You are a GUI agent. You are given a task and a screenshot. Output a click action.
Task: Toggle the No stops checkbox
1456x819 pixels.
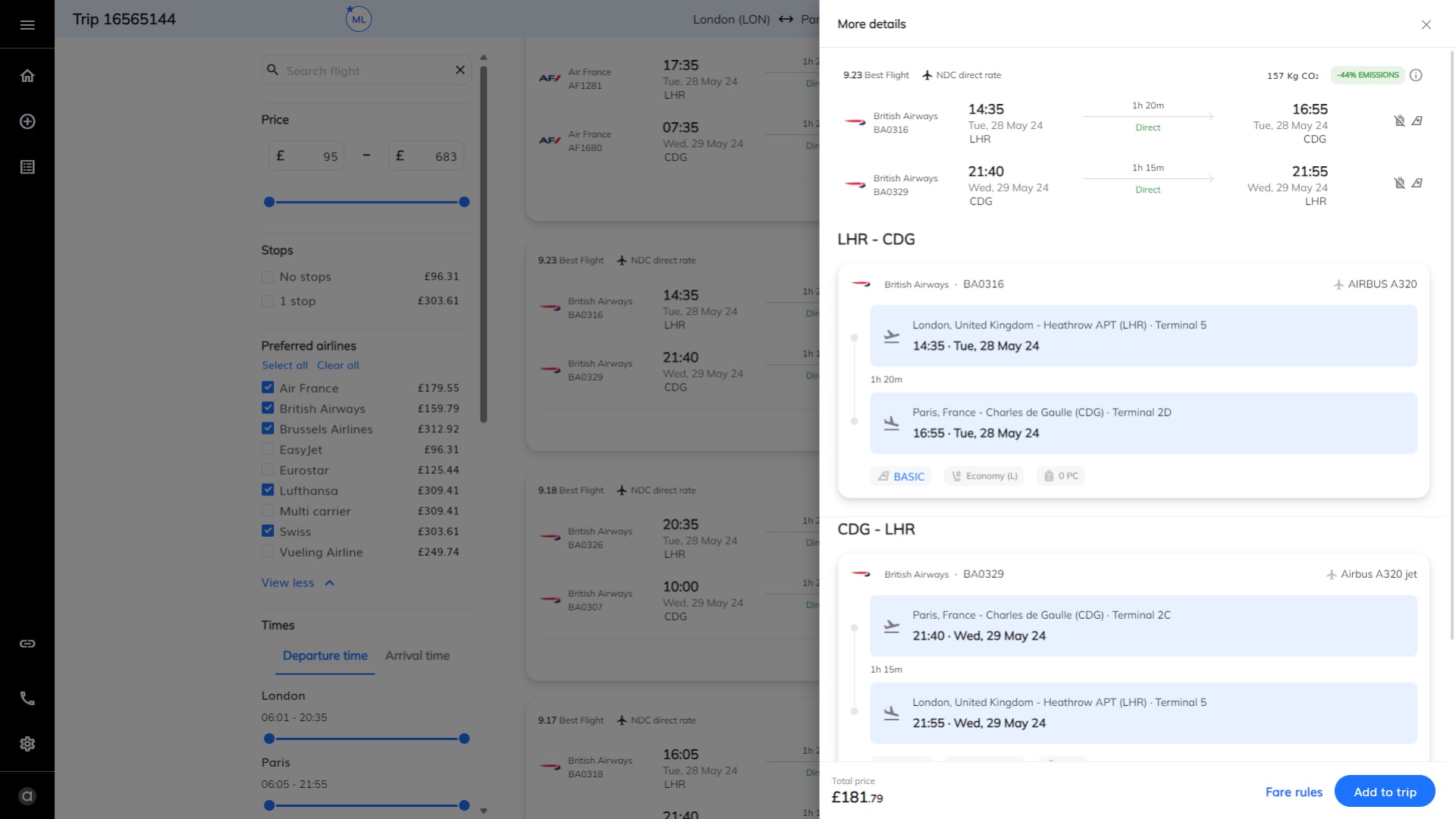point(268,277)
